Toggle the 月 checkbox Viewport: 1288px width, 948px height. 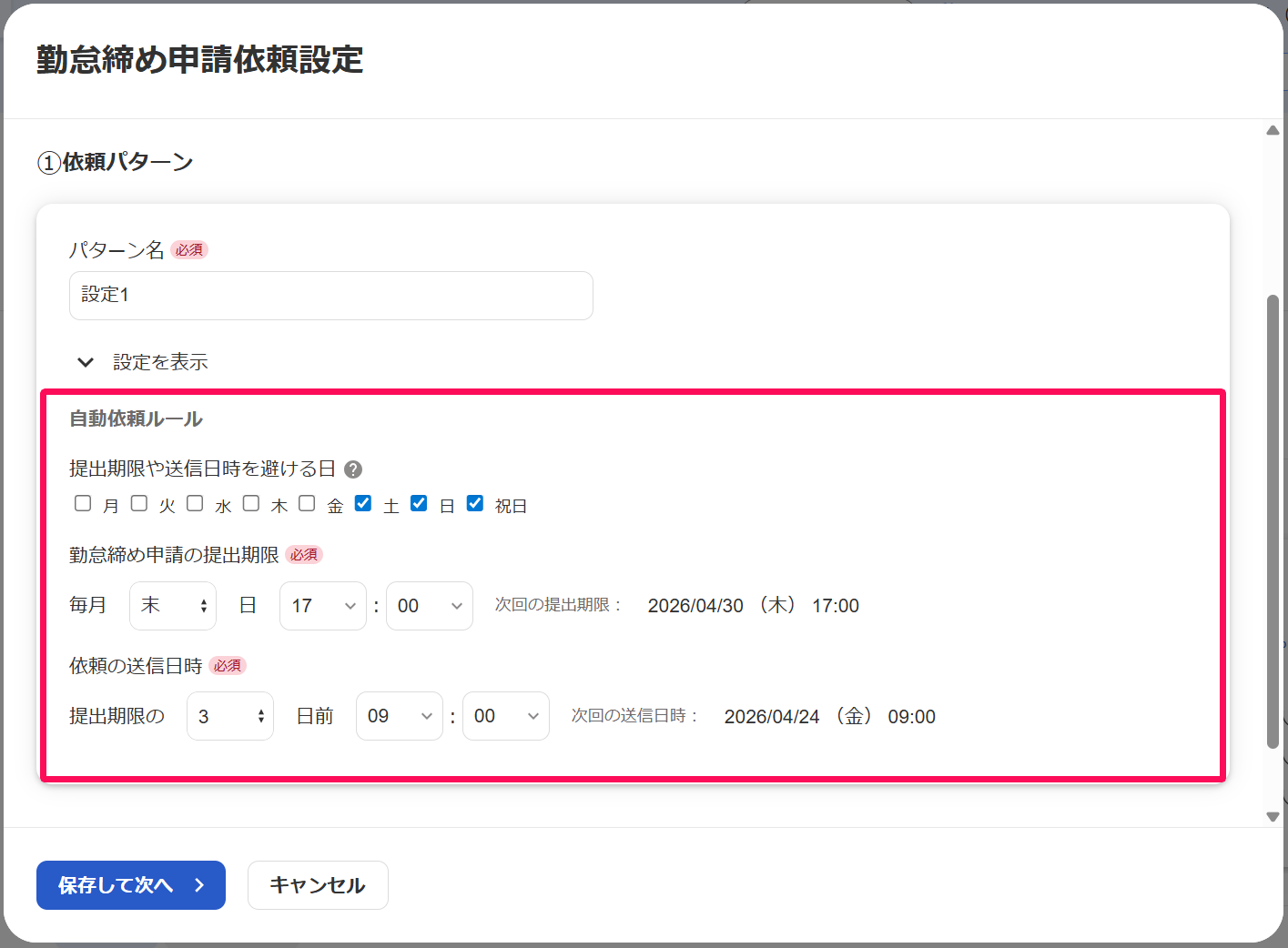click(83, 503)
